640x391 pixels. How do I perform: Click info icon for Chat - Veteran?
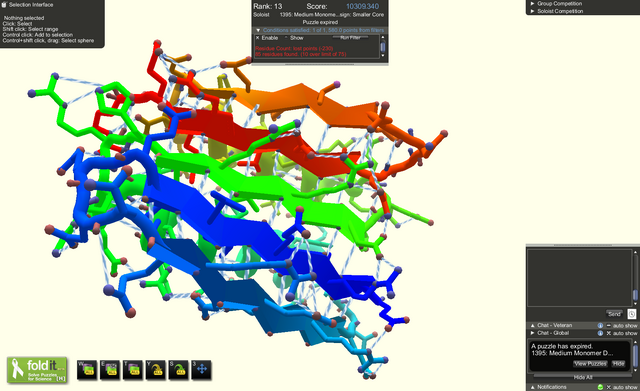(600, 326)
